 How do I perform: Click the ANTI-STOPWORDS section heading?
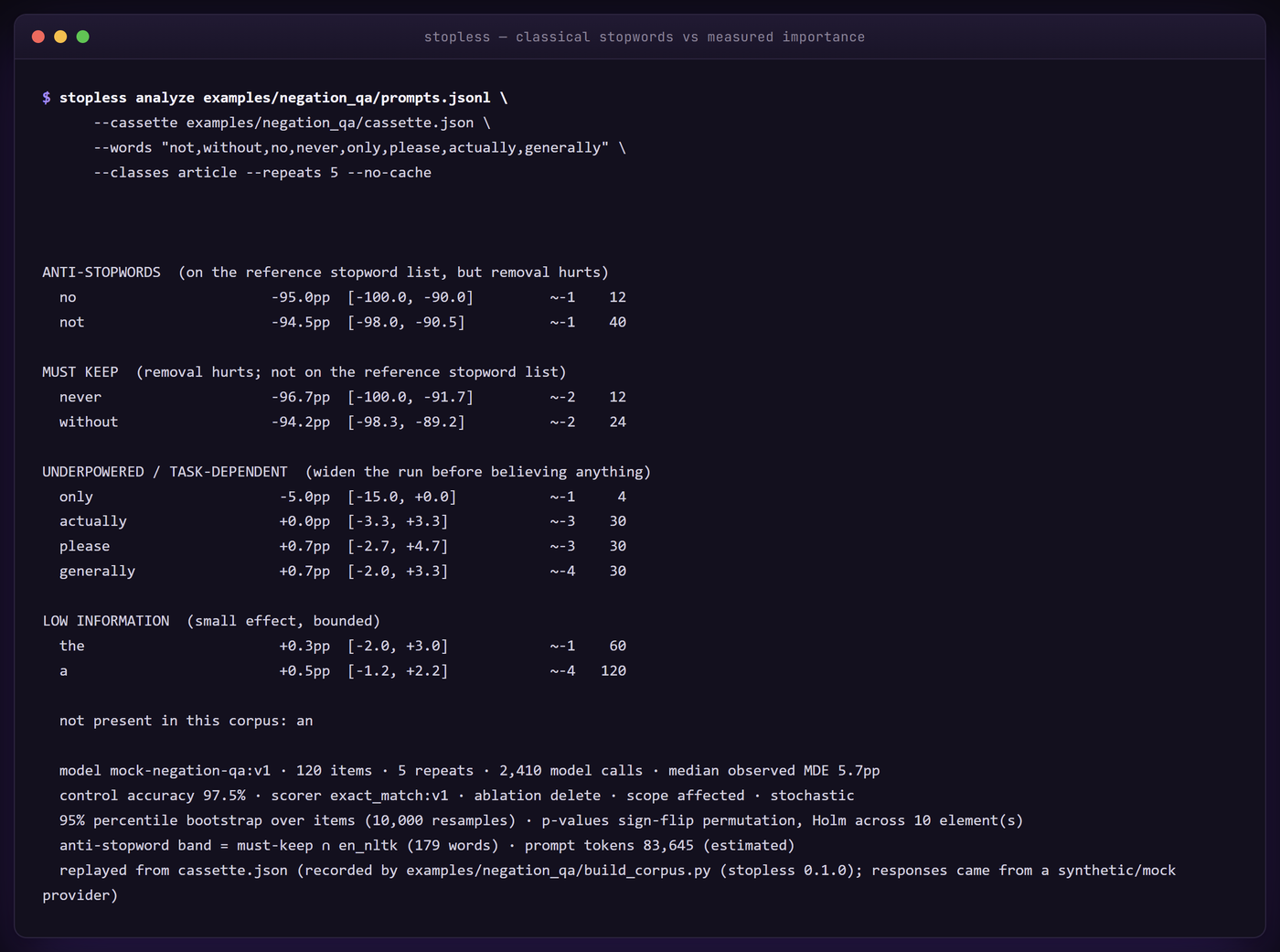[x=101, y=273]
